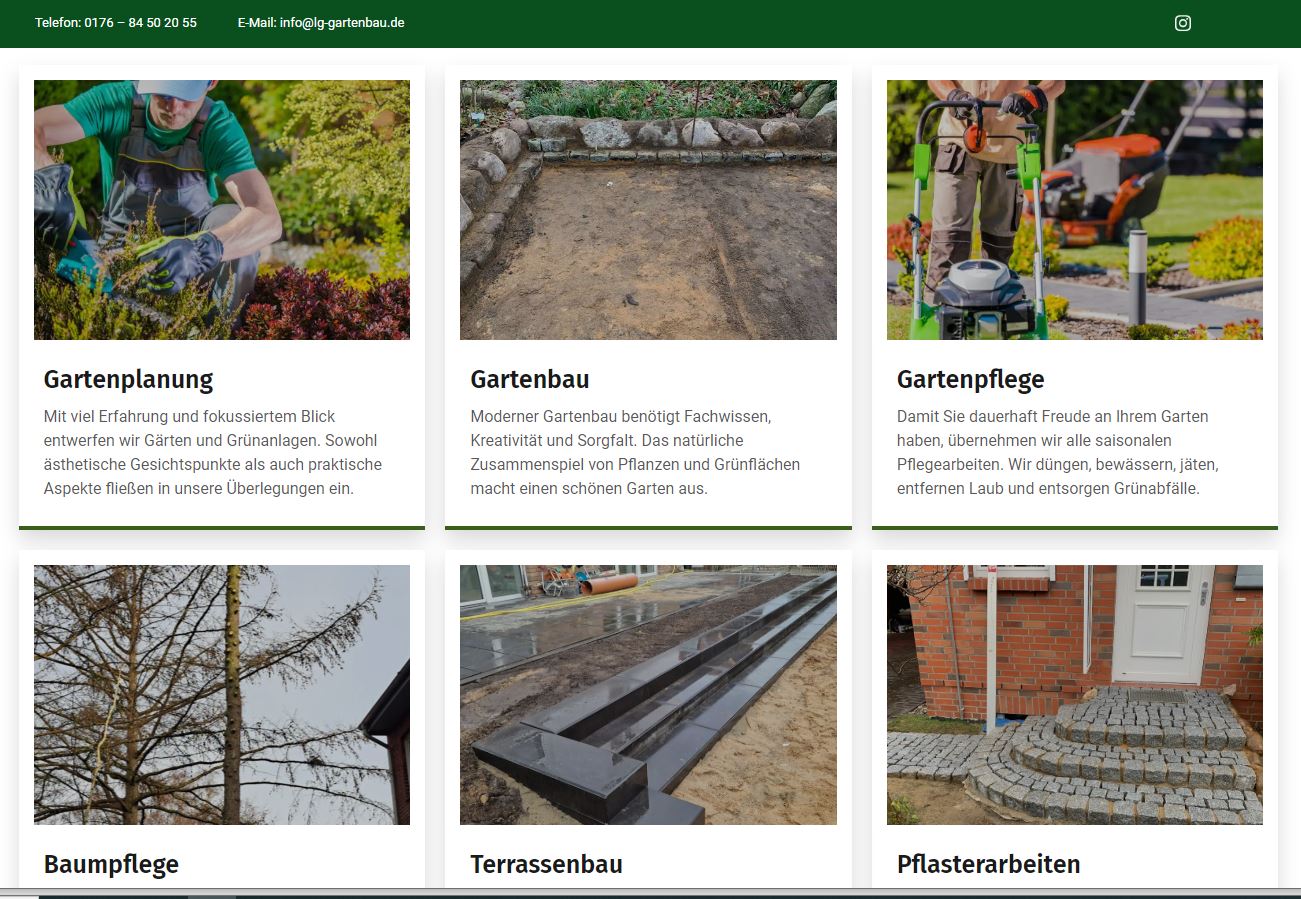Open the Terrassenbau black stone steps photo

pos(648,695)
